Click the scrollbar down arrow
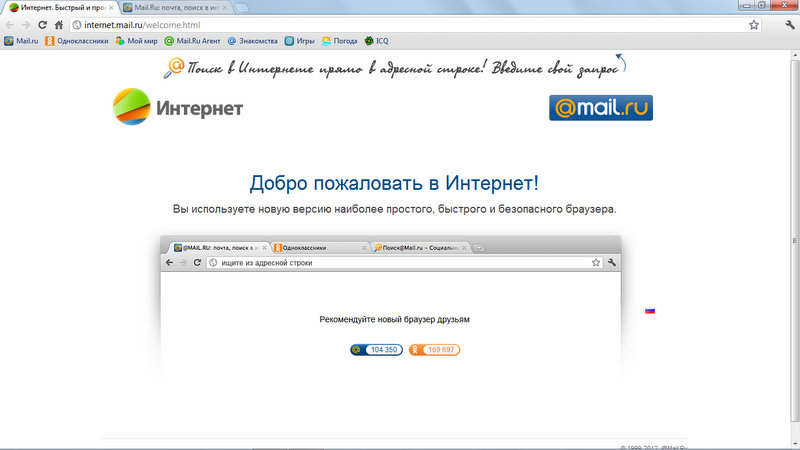 795,444
